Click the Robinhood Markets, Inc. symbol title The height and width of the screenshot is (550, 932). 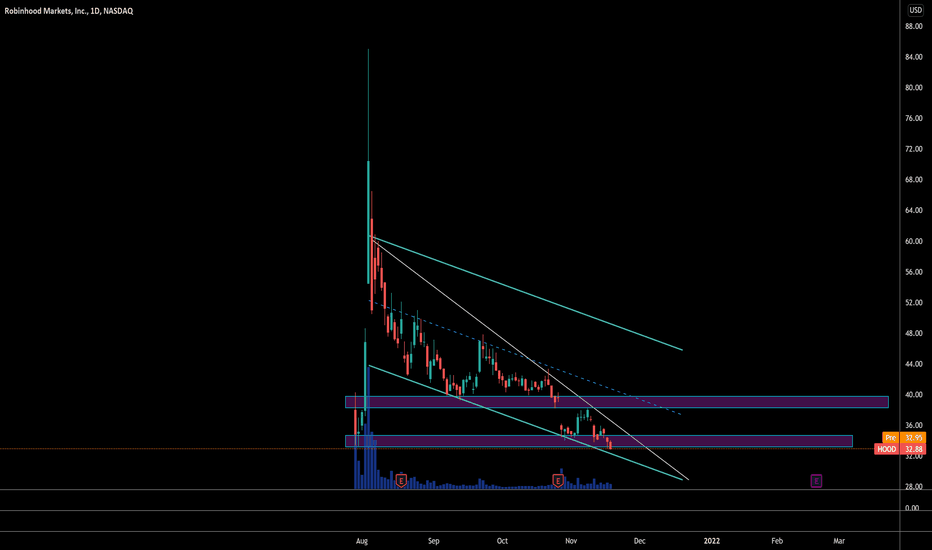coord(68,11)
